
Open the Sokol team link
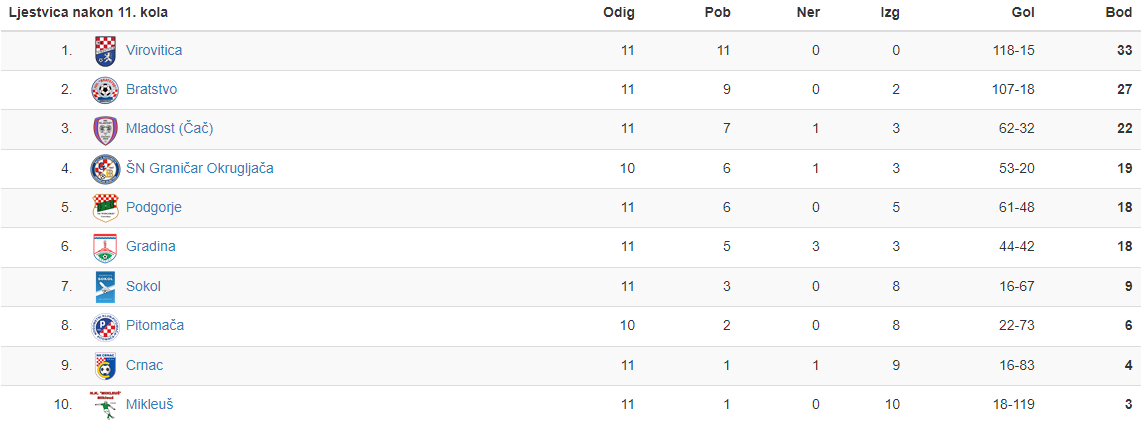[143, 286]
